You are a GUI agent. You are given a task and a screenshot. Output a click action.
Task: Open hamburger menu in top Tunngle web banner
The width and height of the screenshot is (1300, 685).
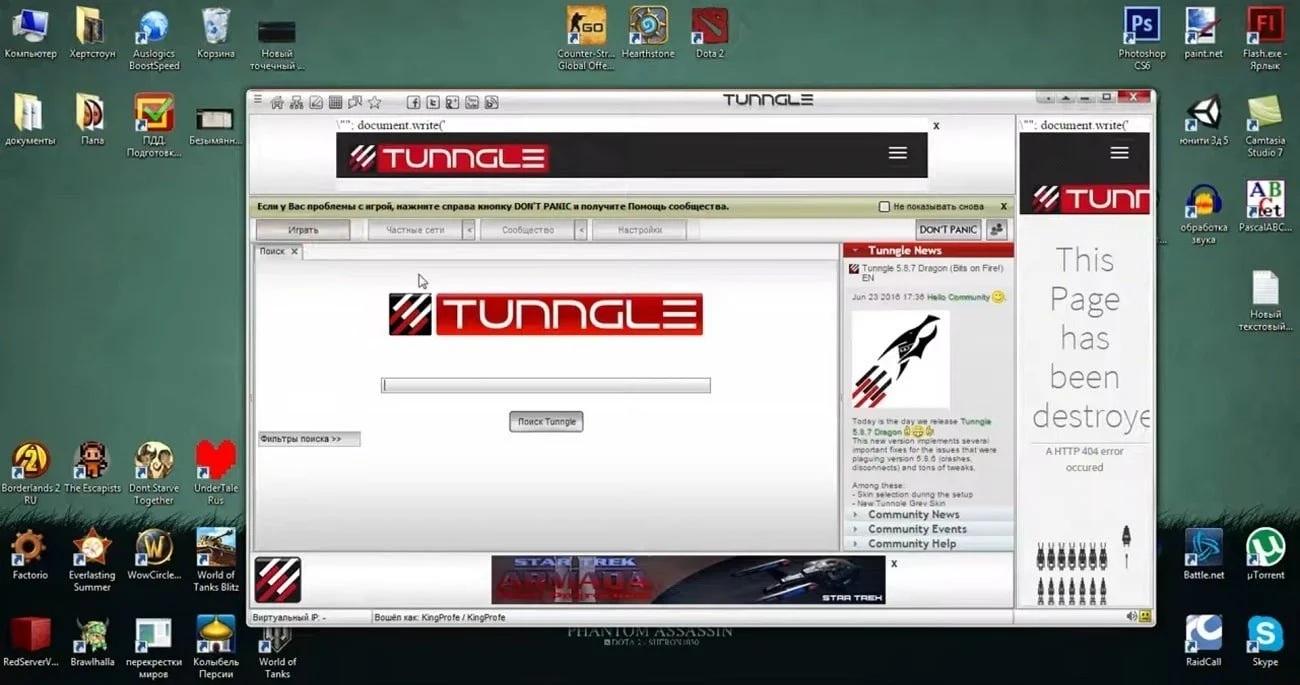click(897, 153)
